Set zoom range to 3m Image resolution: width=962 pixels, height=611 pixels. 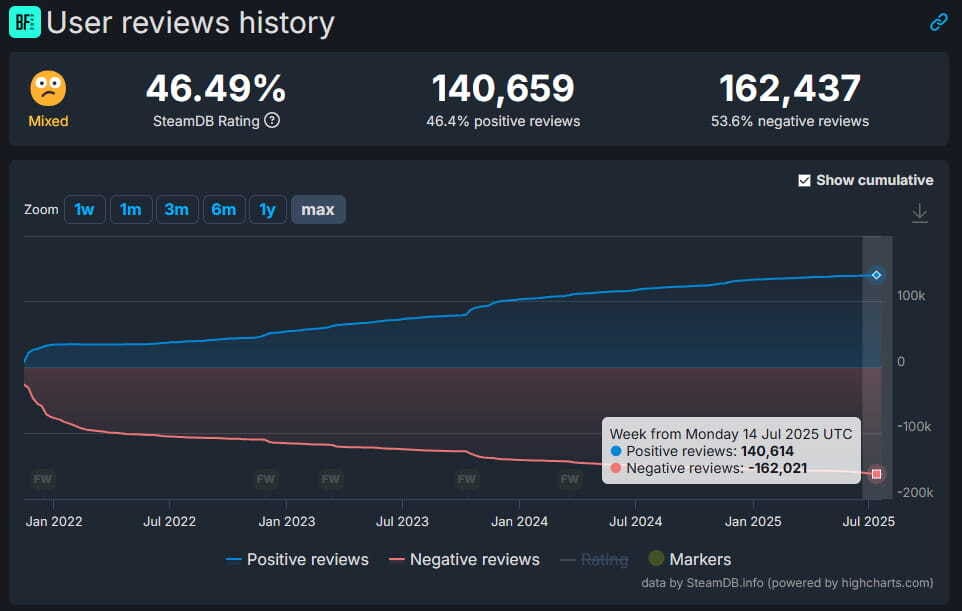[x=176, y=210]
